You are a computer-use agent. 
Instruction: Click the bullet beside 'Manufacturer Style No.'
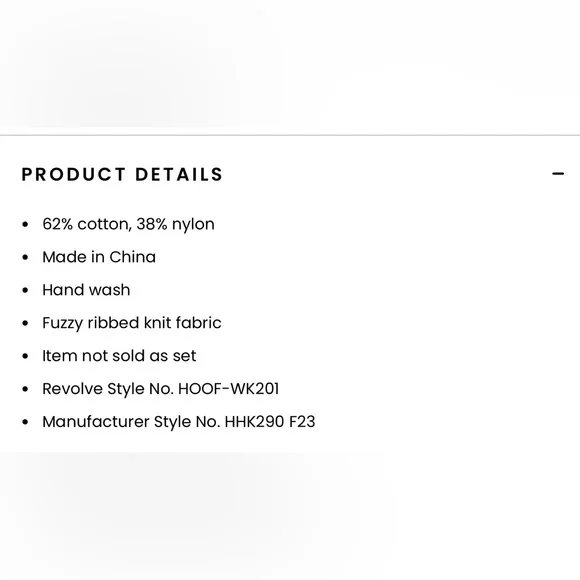[x=25, y=422]
